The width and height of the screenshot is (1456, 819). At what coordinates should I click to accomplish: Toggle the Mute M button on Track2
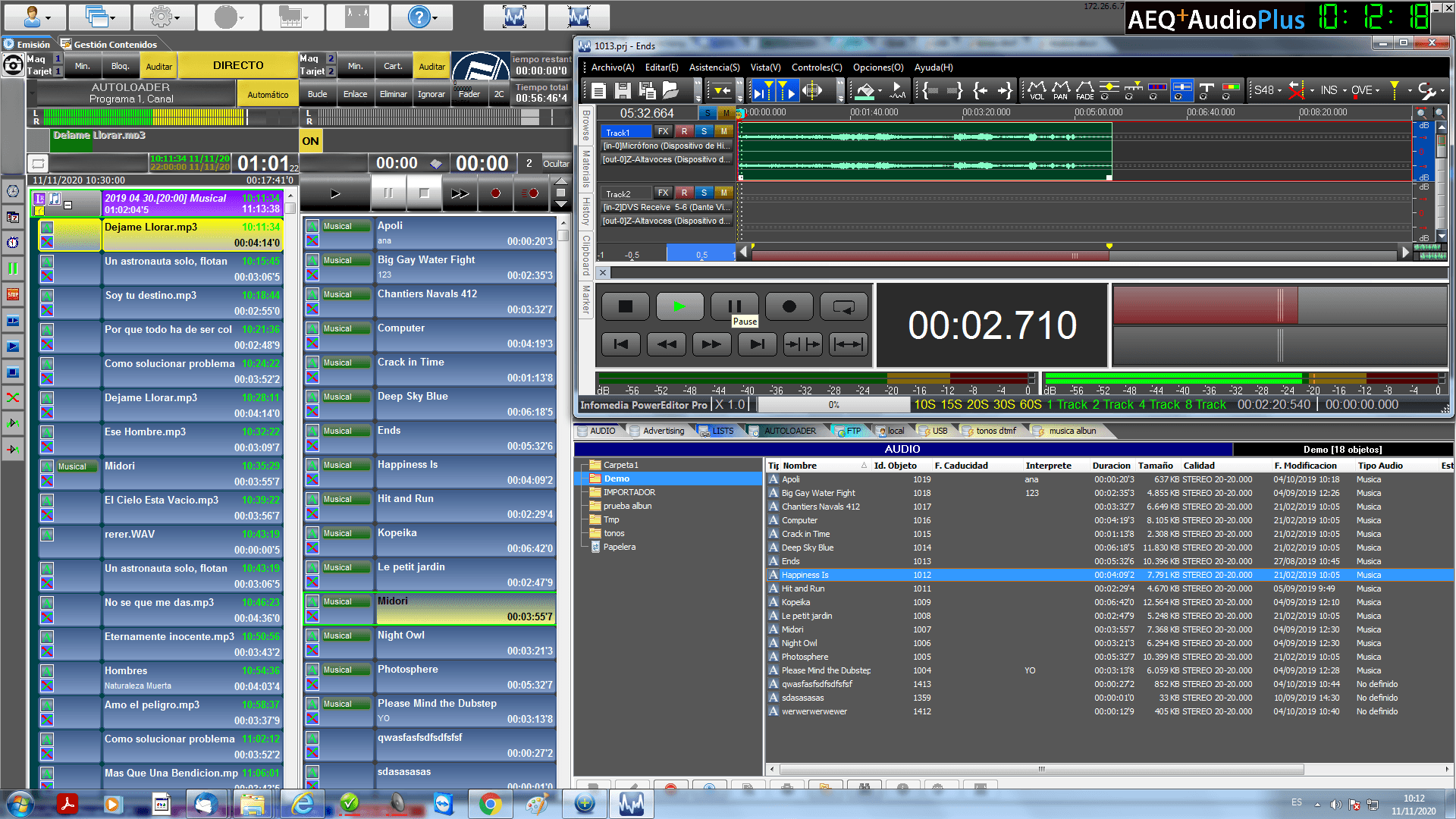click(724, 193)
